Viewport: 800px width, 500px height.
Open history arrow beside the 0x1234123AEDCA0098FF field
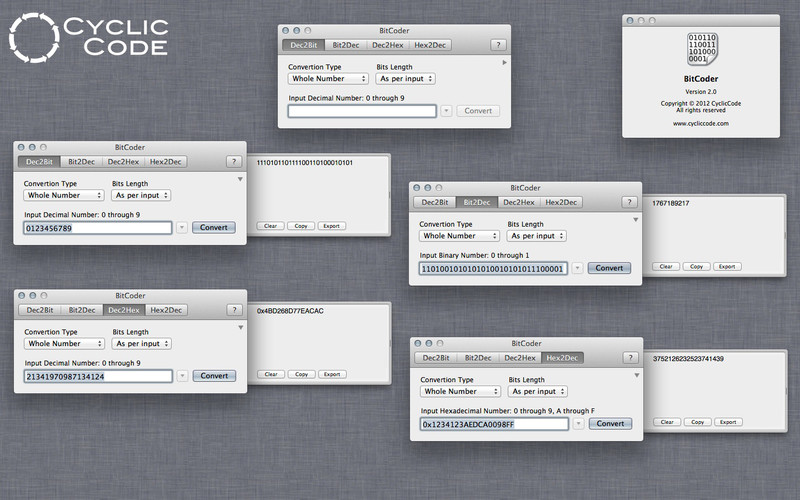(x=578, y=424)
